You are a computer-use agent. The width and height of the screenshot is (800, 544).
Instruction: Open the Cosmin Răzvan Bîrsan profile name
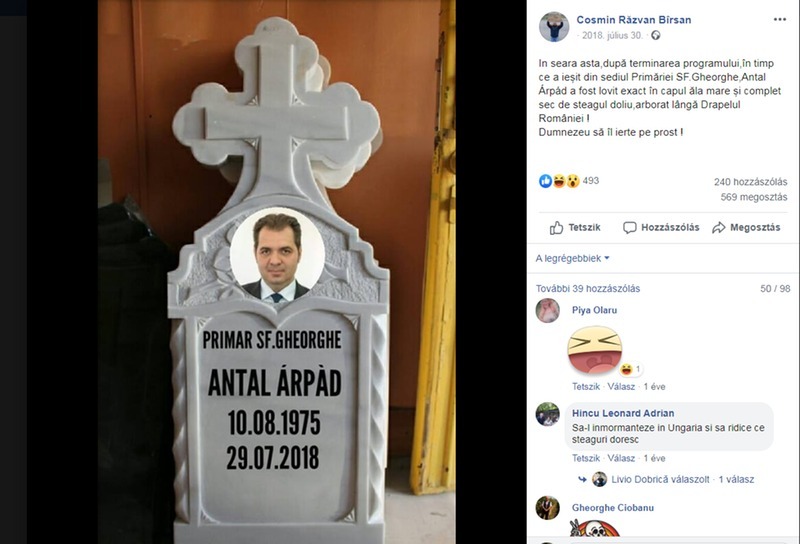point(634,20)
